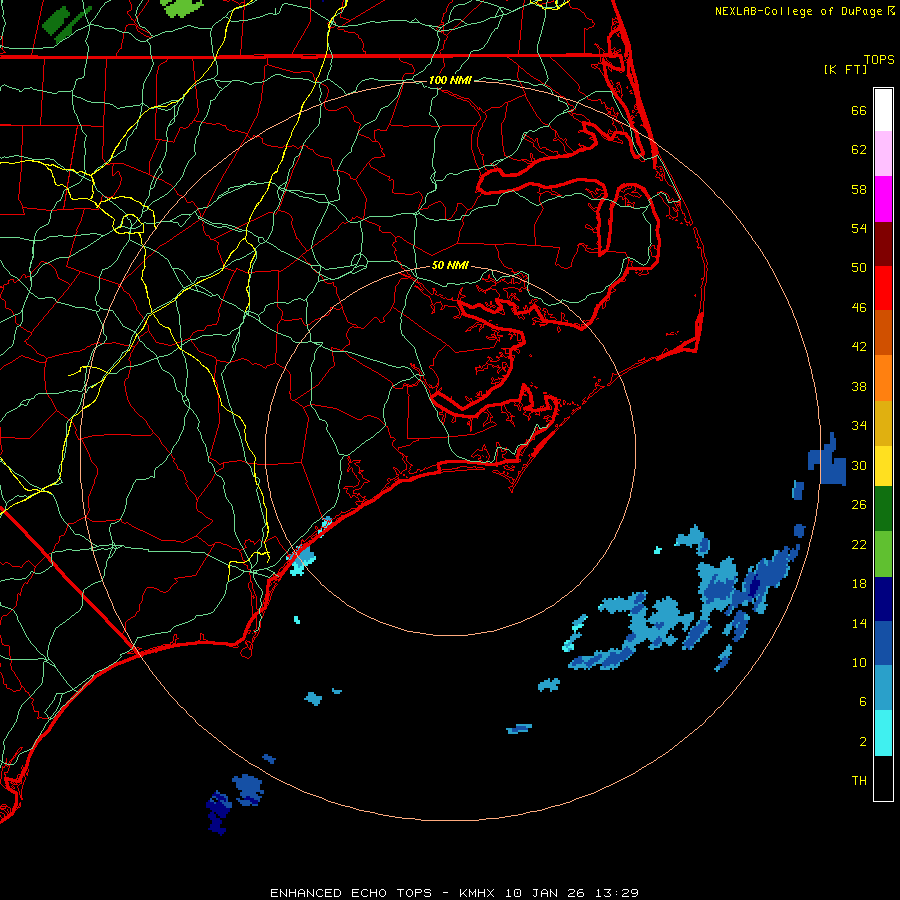This screenshot has height=900, width=900.
Task: Click the 46 value on the legend
Action: point(859,308)
